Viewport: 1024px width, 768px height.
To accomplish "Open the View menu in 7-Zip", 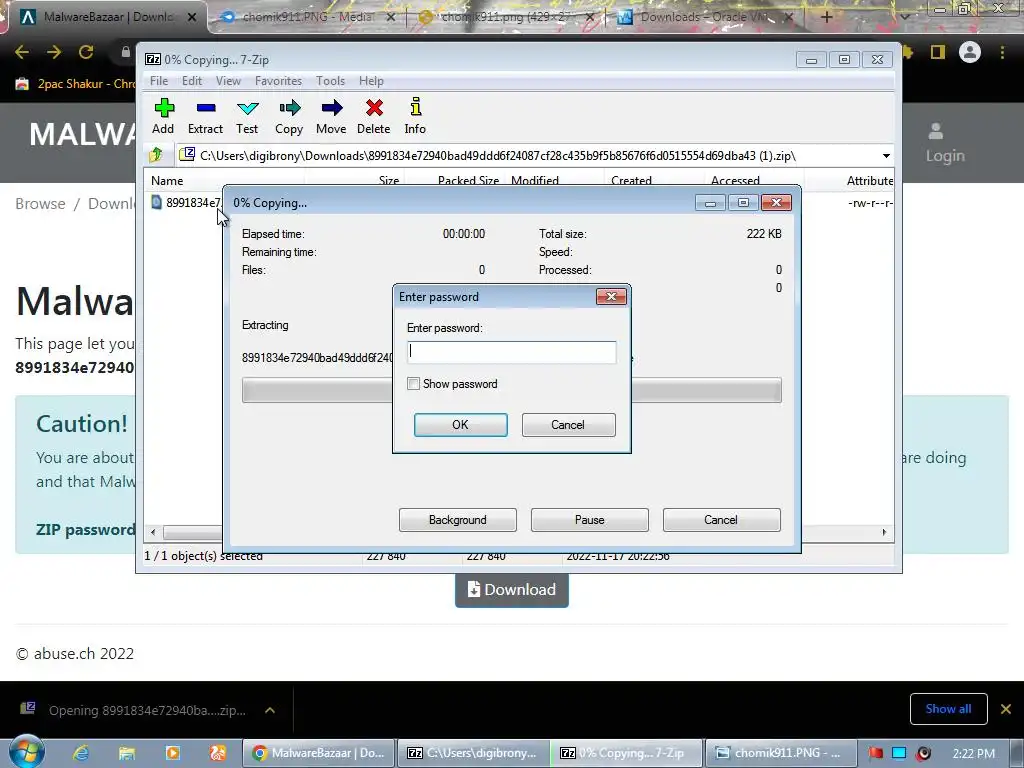I will [x=229, y=81].
